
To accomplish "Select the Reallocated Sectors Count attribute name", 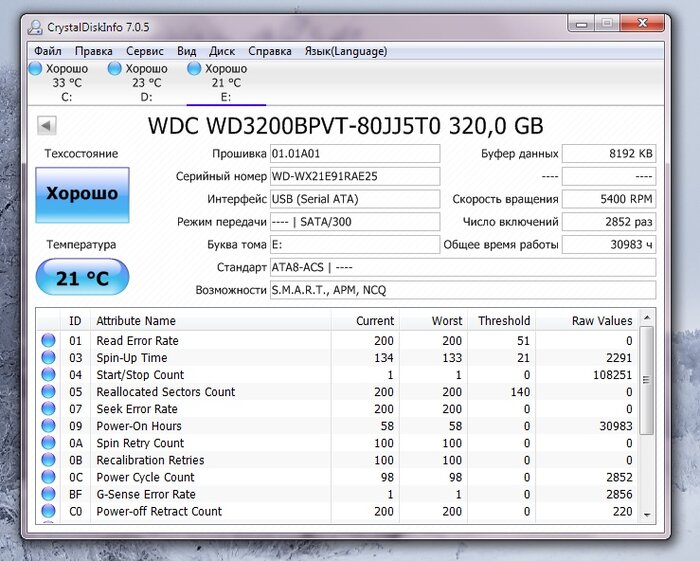I will click(166, 392).
